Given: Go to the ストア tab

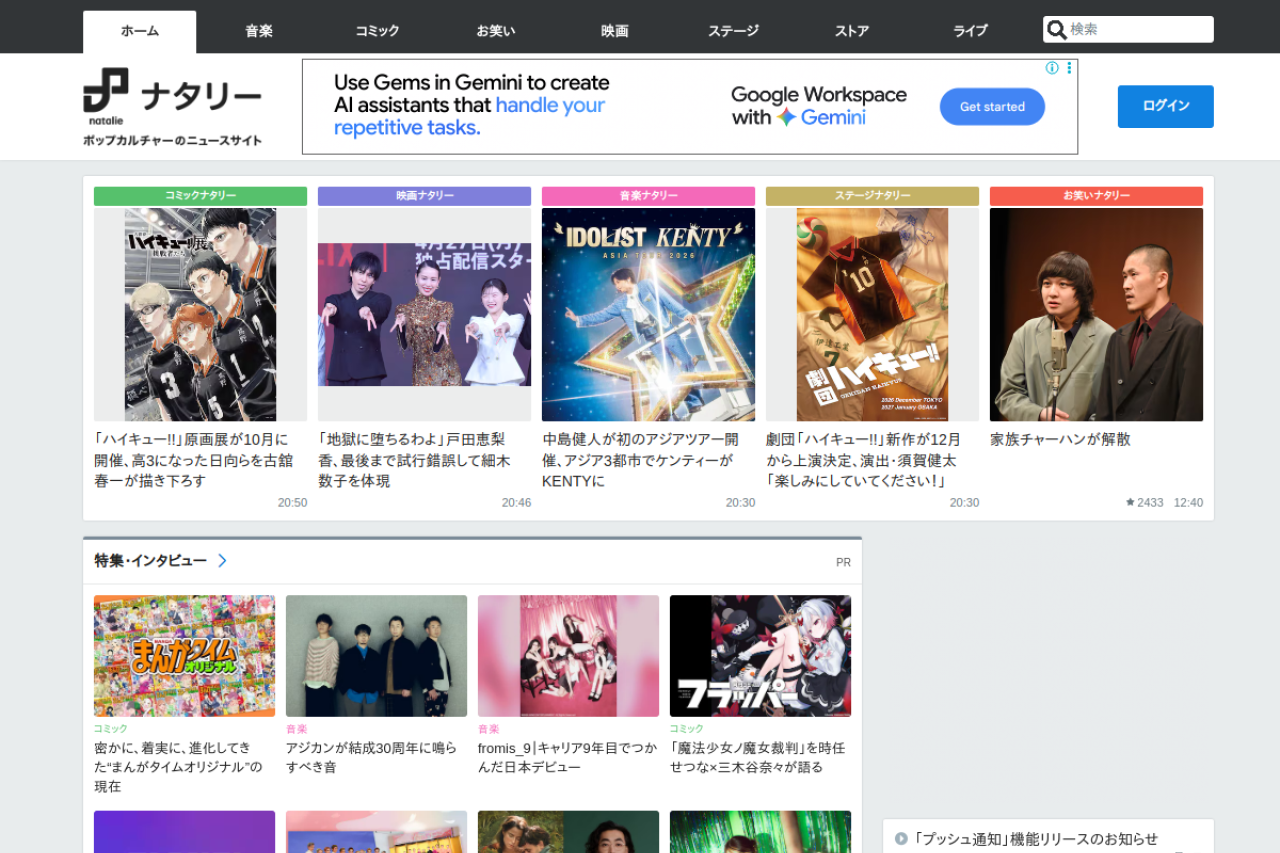Looking at the screenshot, I should click(x=852, y=31).
